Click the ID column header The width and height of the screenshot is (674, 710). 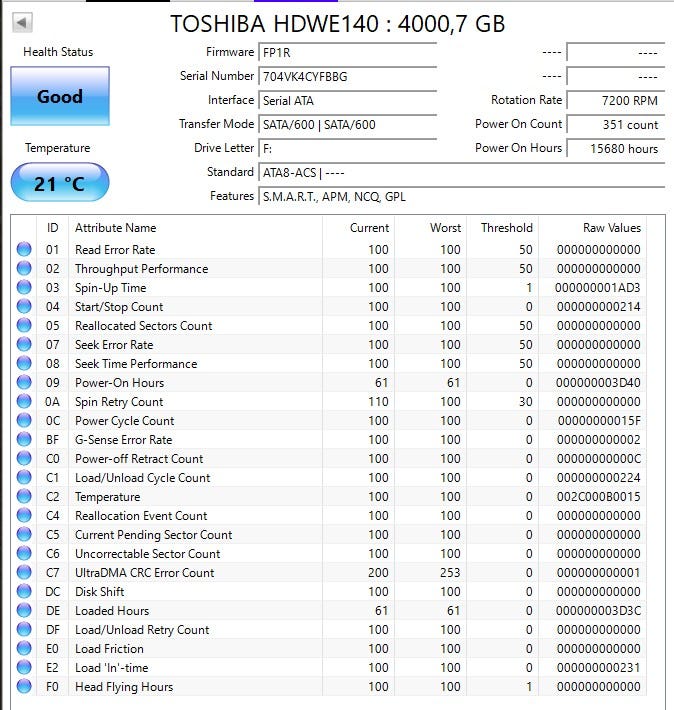[x=53, y=228]
